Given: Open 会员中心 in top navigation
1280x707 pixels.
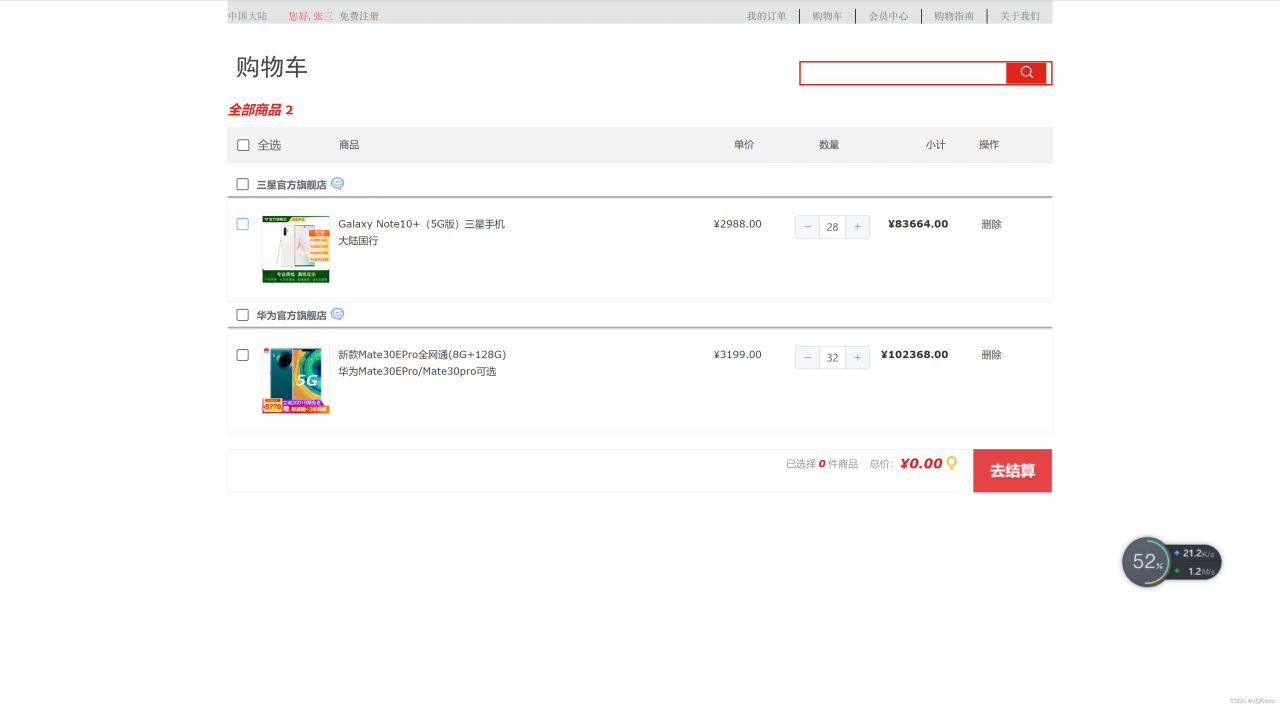Looking at the screenshot, I should [888, 16].
